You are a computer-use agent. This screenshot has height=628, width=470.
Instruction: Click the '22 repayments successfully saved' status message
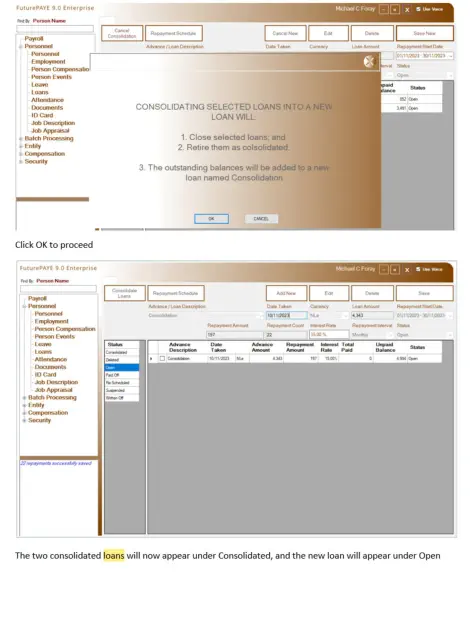56,463
